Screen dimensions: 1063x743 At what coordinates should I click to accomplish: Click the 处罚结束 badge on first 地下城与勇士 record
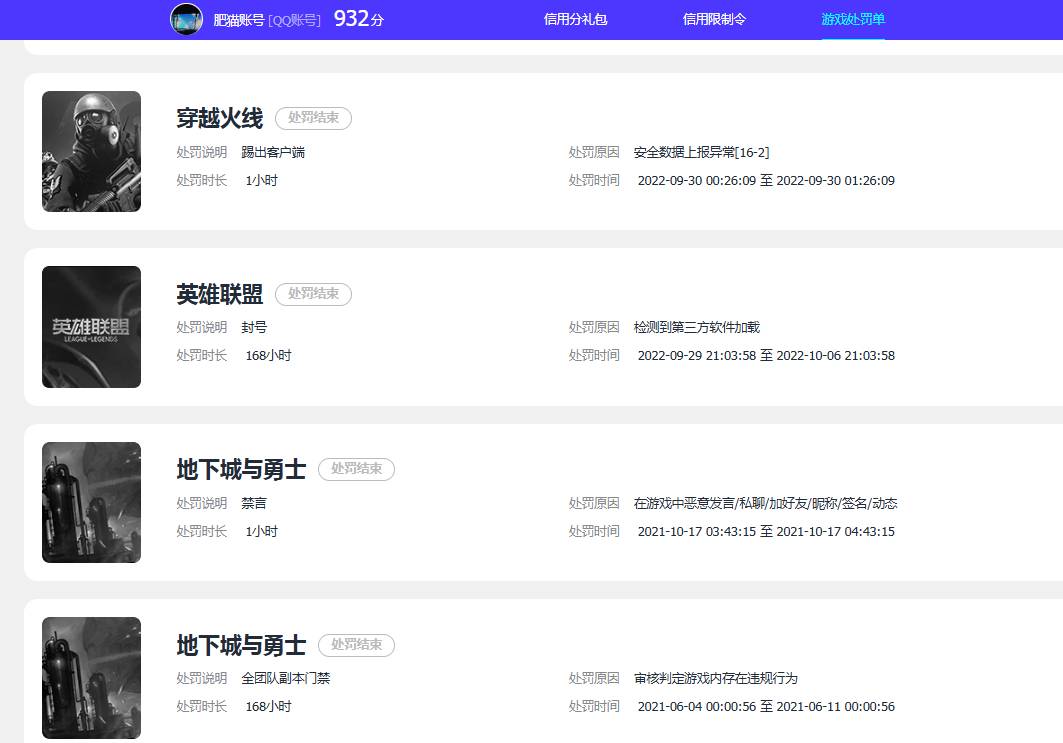356,469
